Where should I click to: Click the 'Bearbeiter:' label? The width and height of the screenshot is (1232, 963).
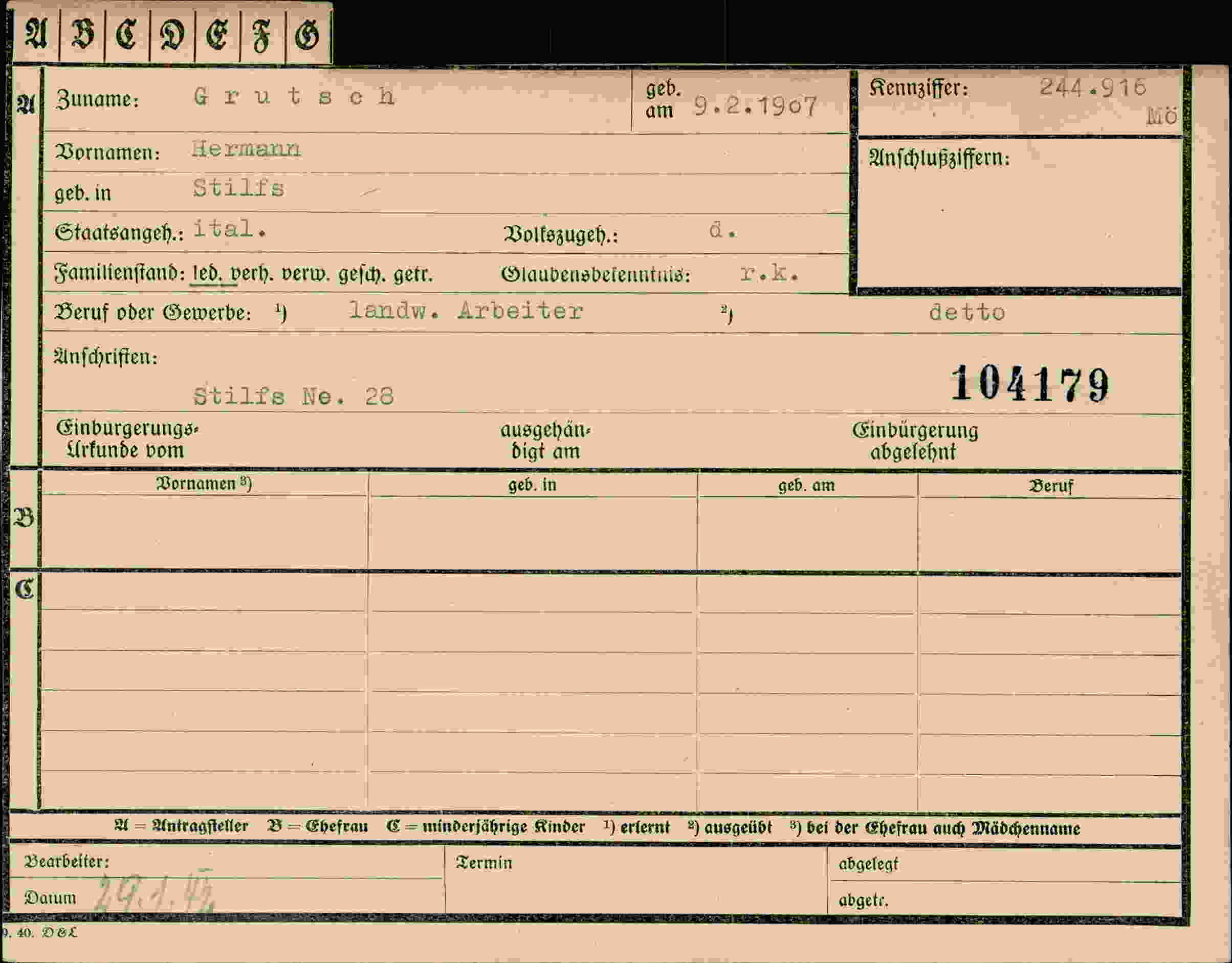click(67, 862)
